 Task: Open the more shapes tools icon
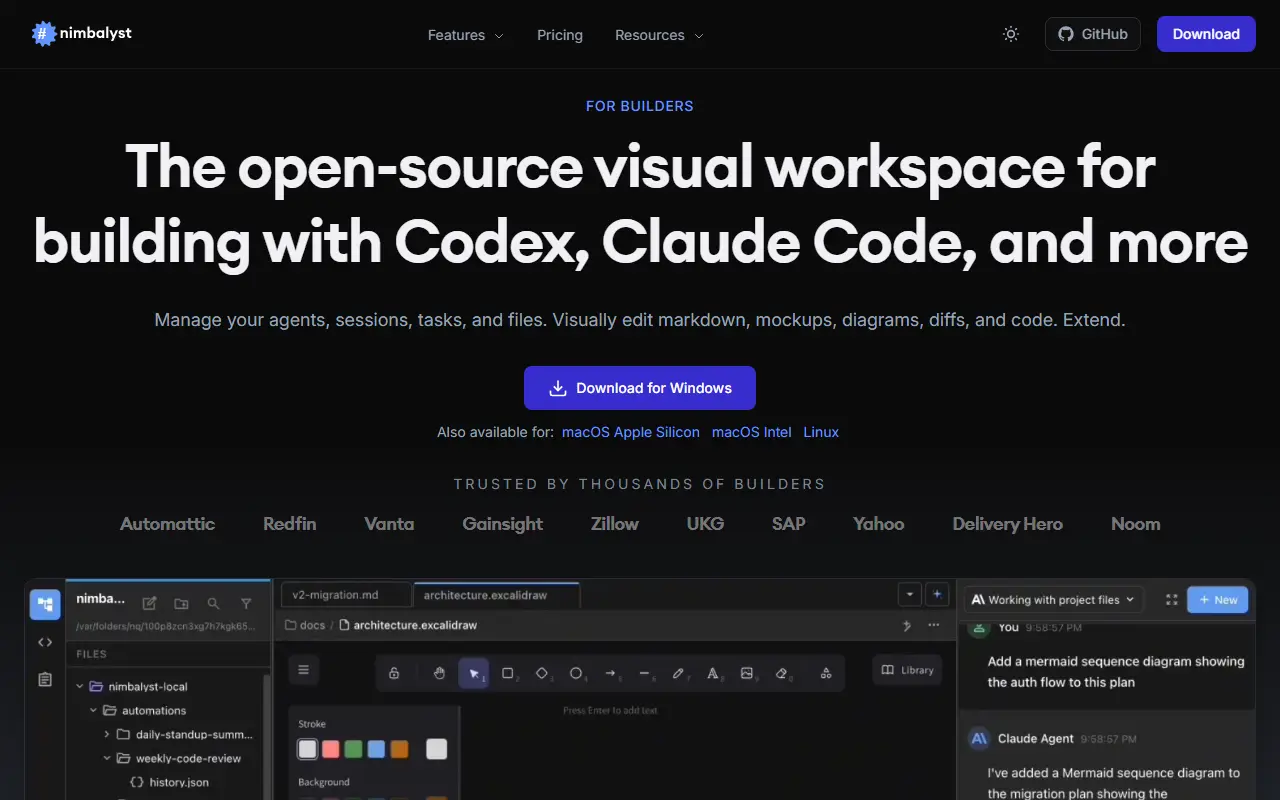click(x=826, y=673)
